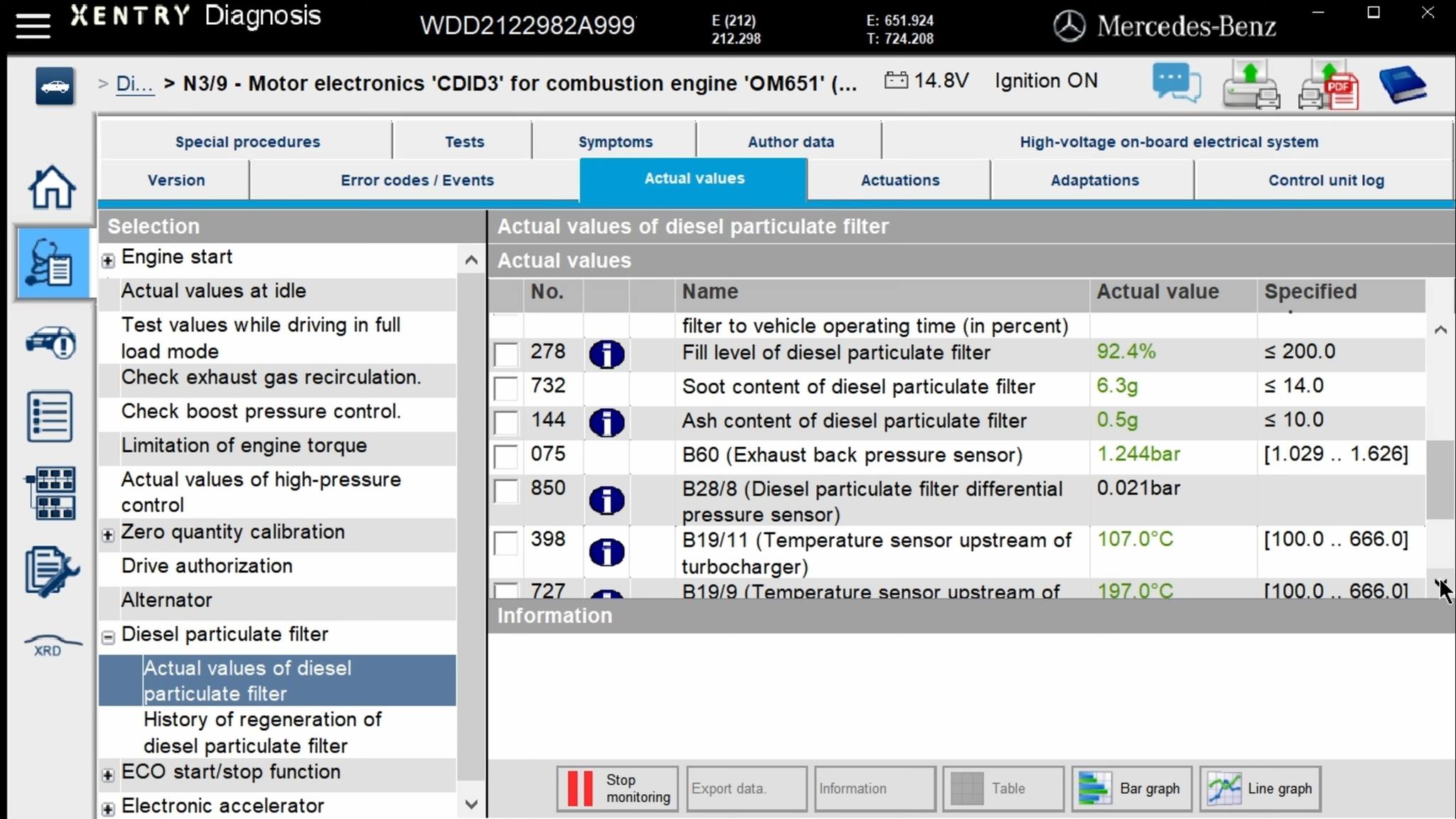
Task: Open the Actuations tab
Action: pyautogui.click(x=899, y=180)
